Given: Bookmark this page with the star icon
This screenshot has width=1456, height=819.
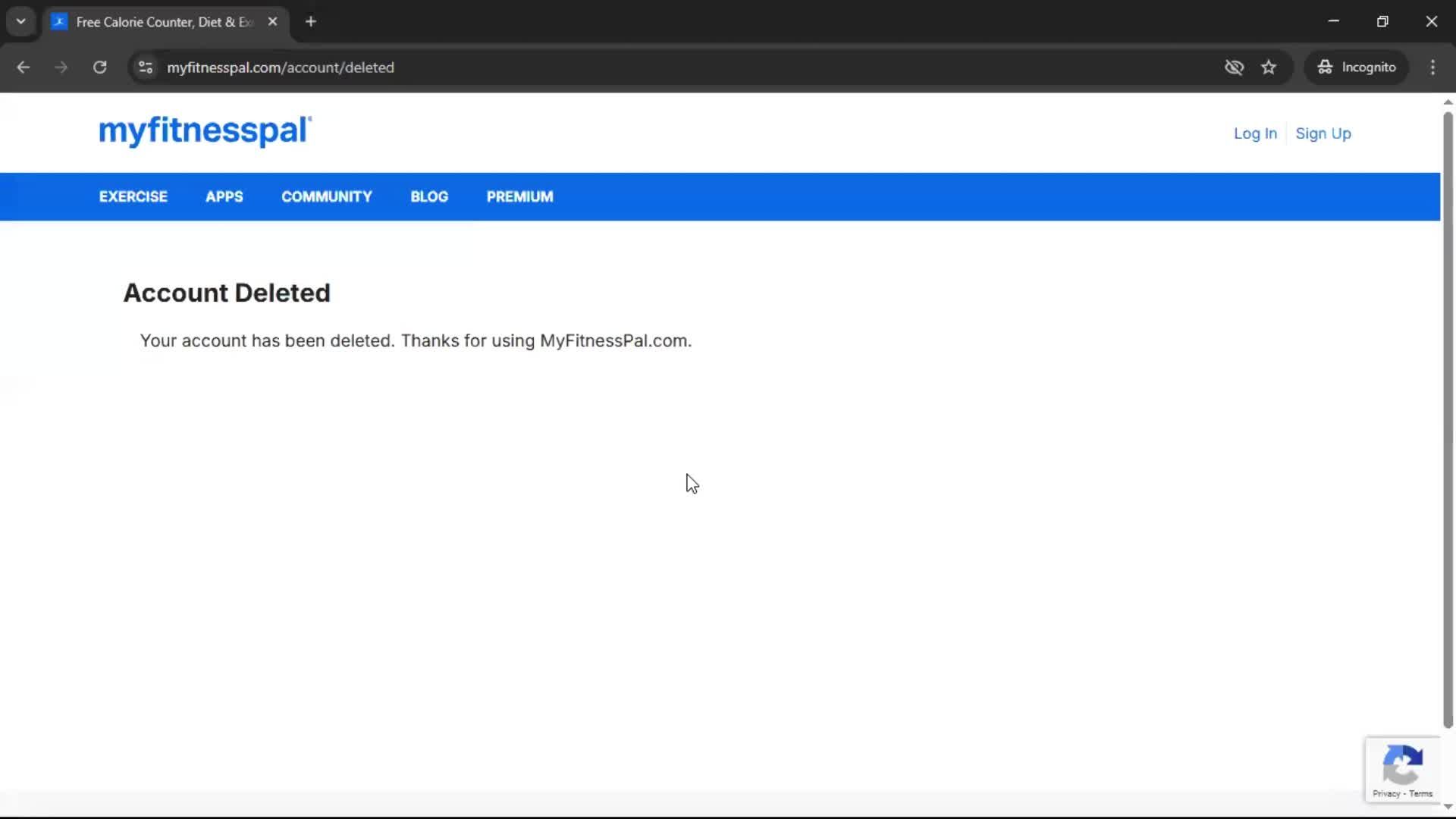Looking at the screenshot, I should (x=1269, y=67).
